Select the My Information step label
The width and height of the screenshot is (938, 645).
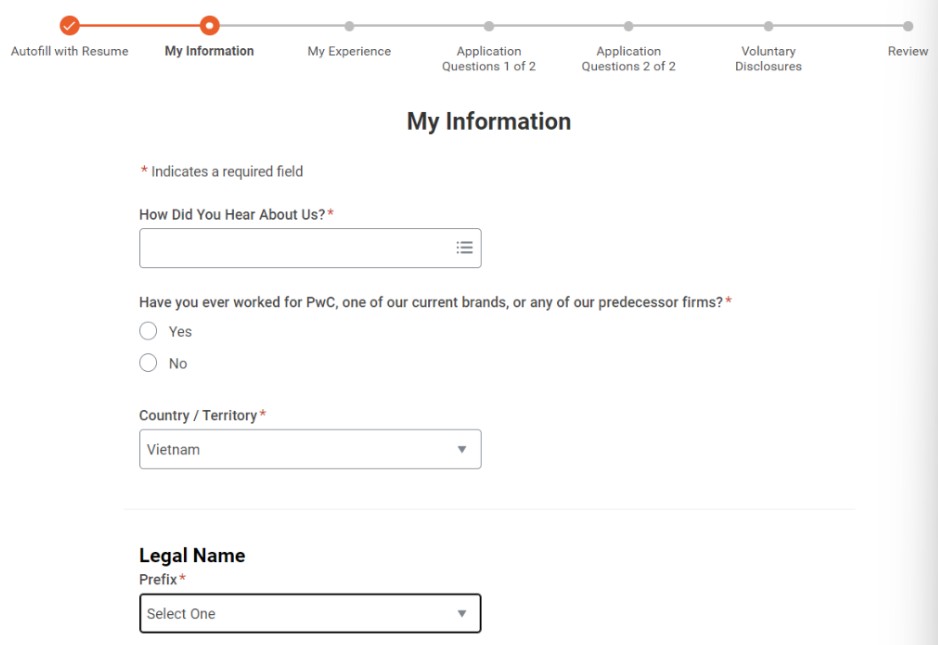(209, 51)
